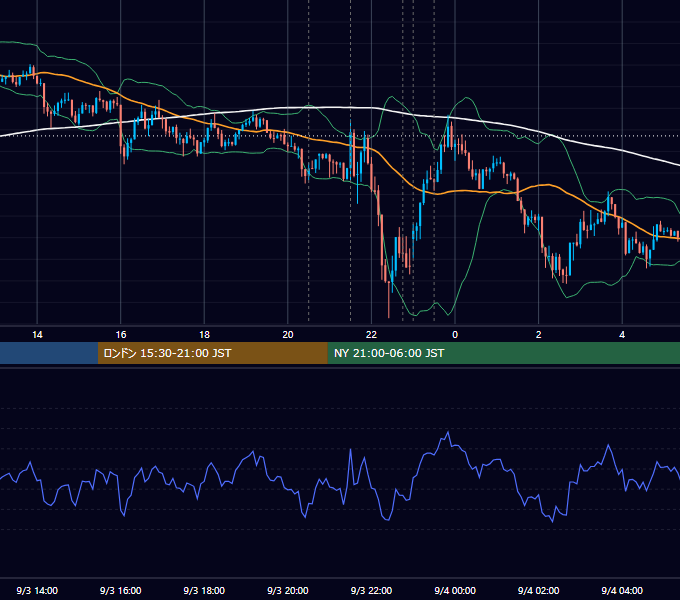Click the 9/3 22:00 timestamp label
680x600 pixels.
tap(371, 590)
